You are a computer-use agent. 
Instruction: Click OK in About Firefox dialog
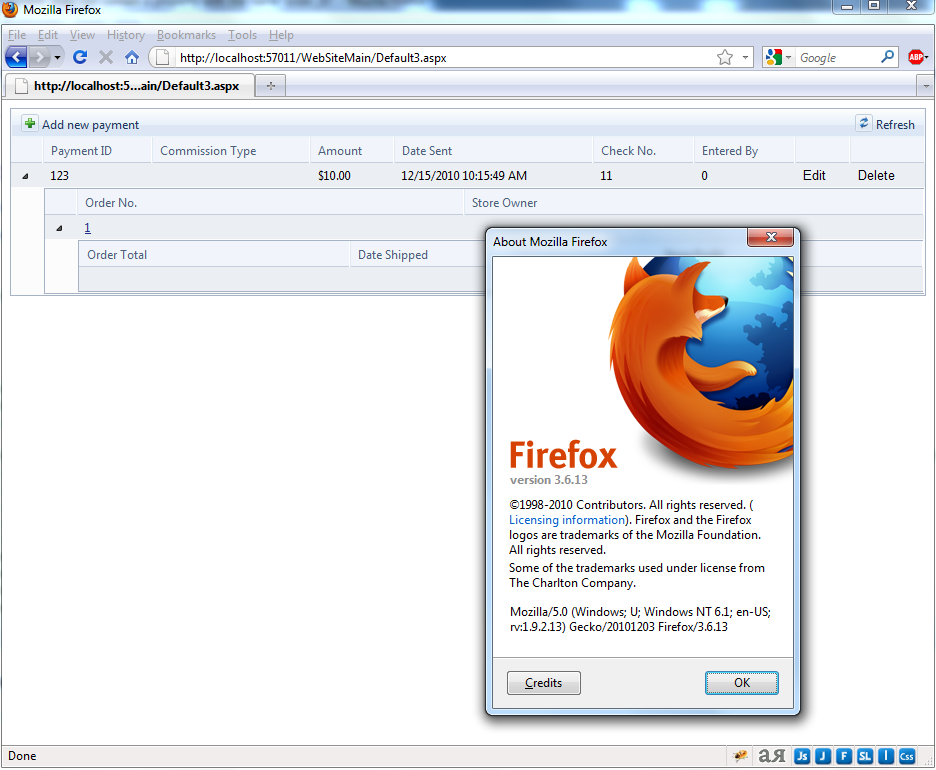(x=741, y=683)
